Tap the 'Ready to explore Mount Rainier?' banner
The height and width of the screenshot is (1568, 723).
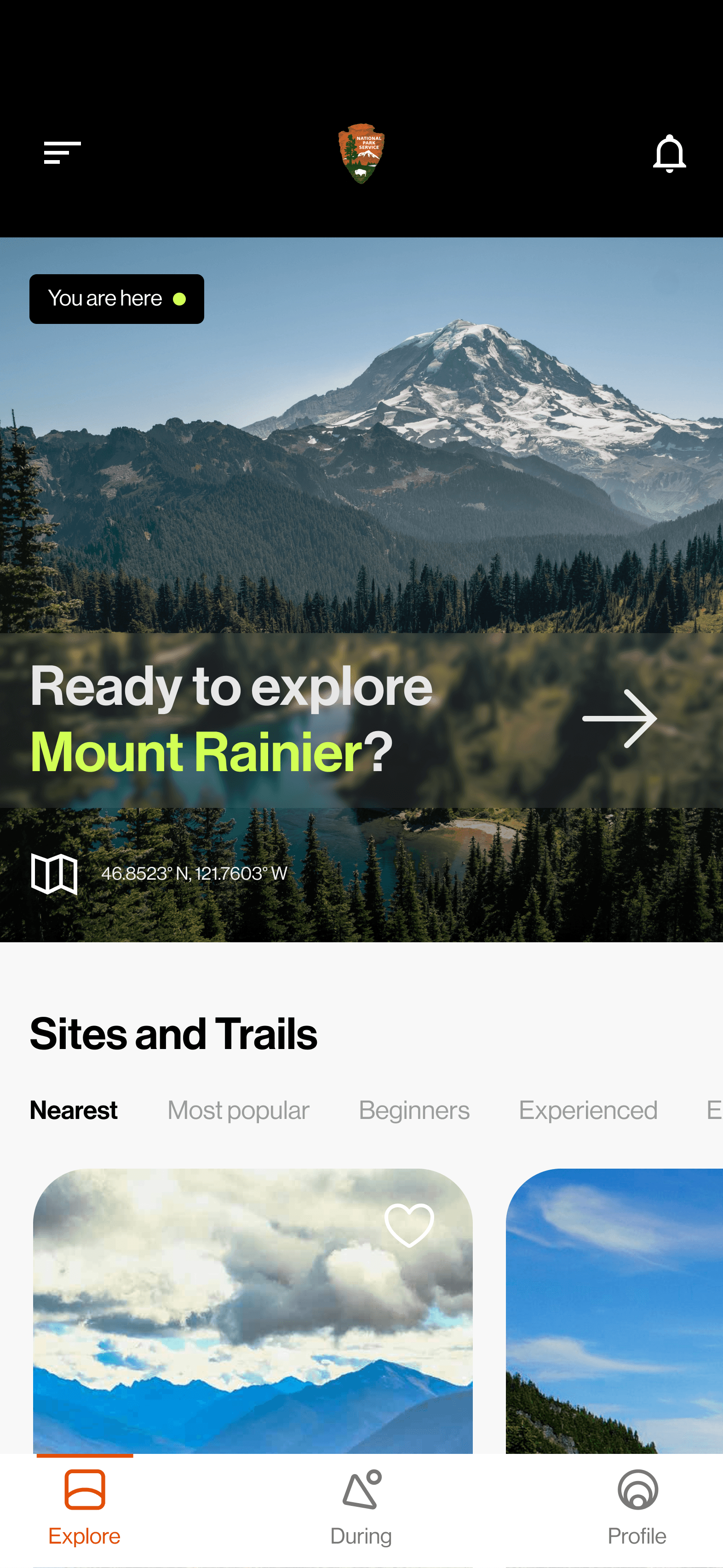(361, 720)
